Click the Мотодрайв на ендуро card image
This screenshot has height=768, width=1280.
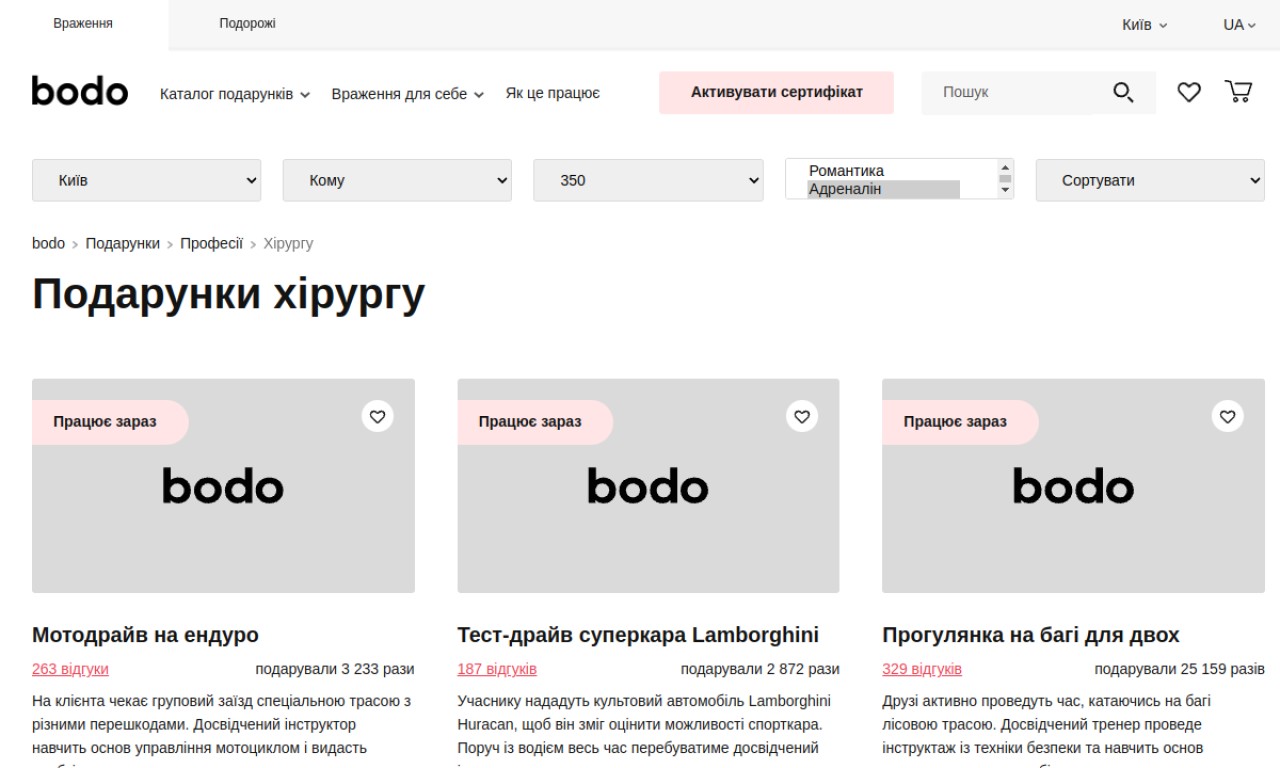223,486
